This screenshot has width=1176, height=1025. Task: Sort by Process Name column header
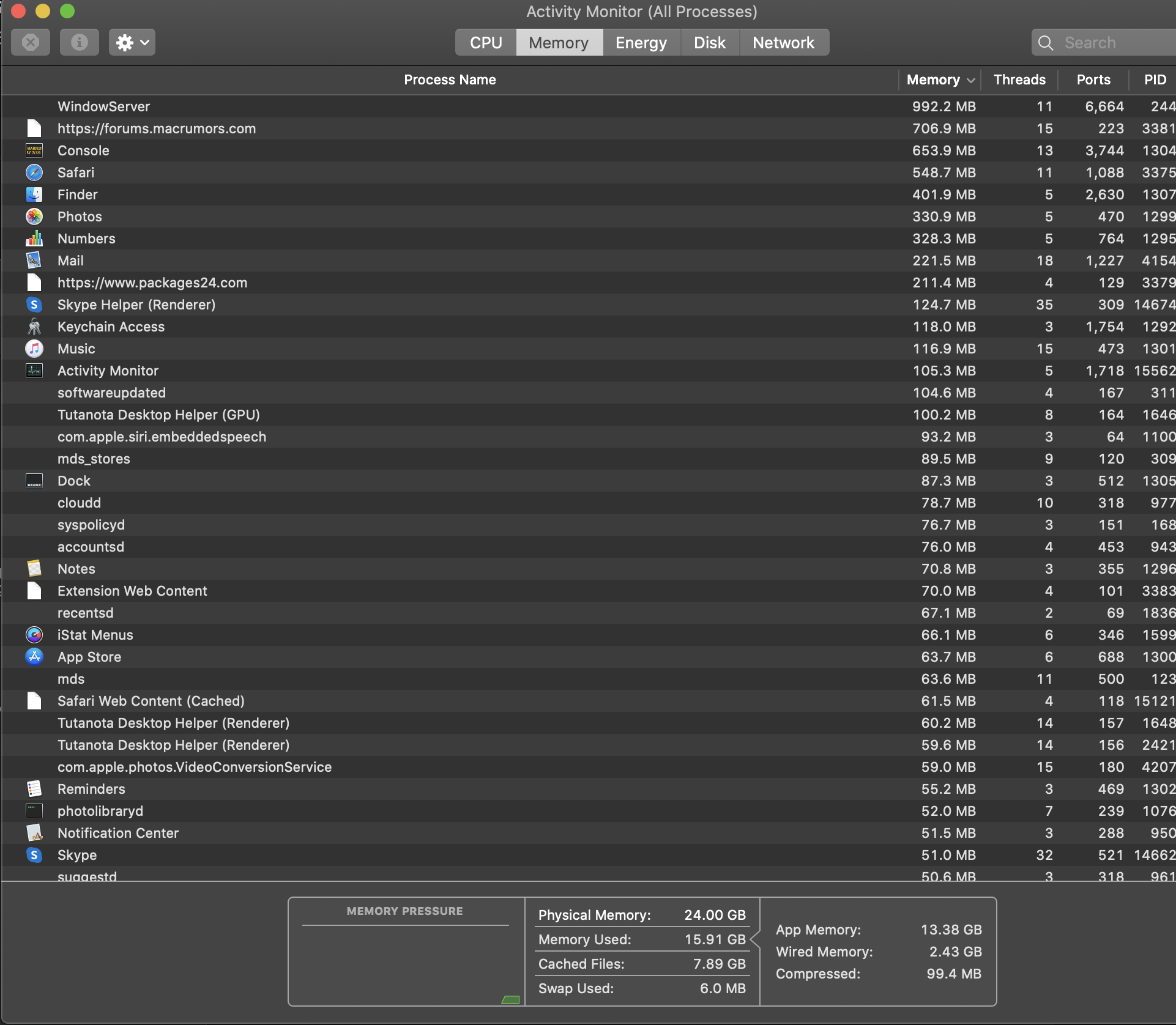pos(450,80)
